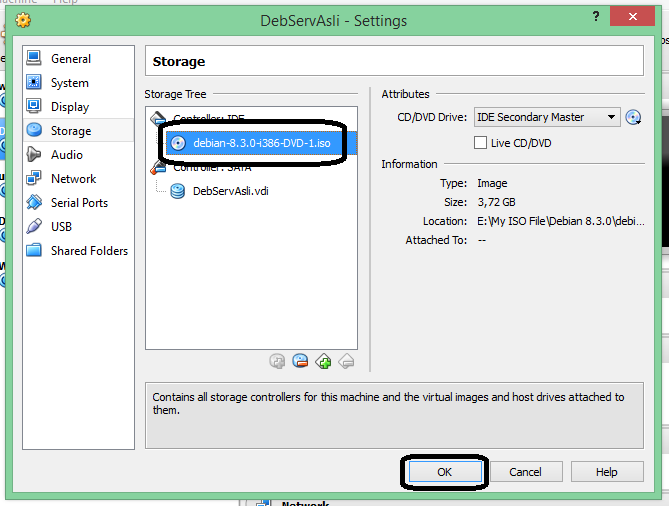This screenshot has height=506, width=669.
Task: Click the CD disc icon beside debian iso
Action: 178,143
